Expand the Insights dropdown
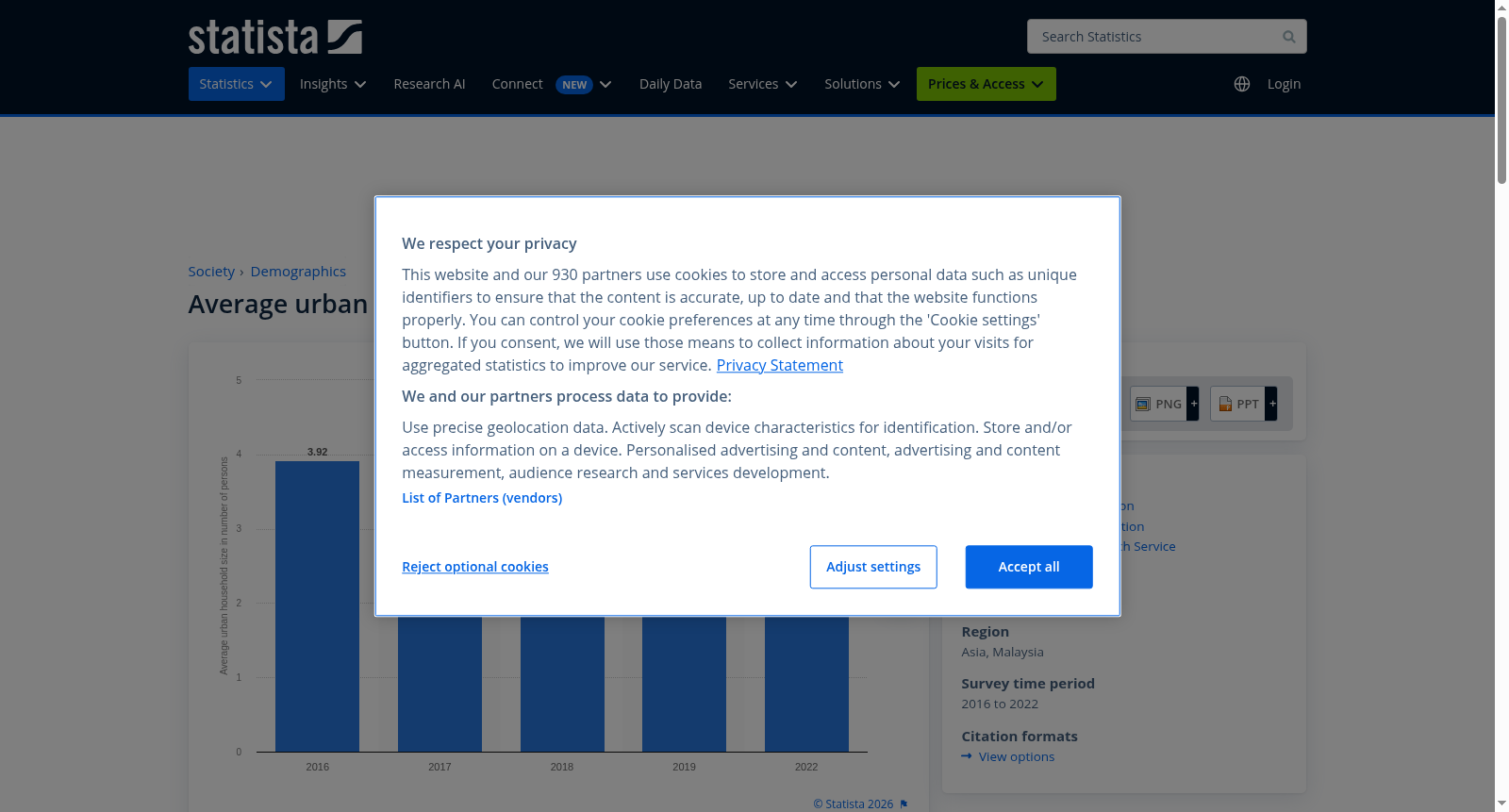The height and width of the screenshot is (812, 1509). 333,84
